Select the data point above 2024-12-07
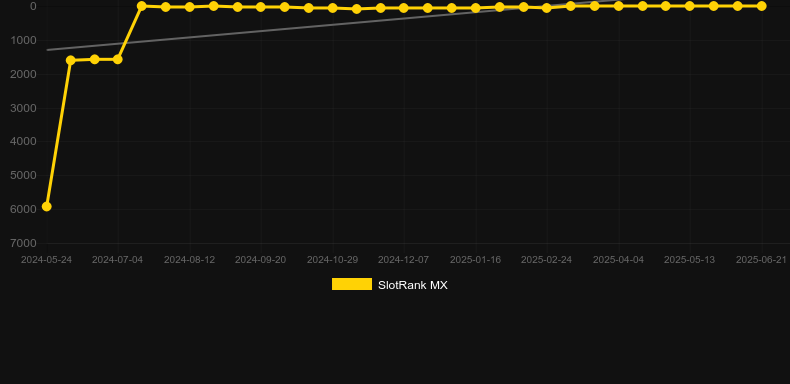The image size is (790, 384). tap(404, 8)
